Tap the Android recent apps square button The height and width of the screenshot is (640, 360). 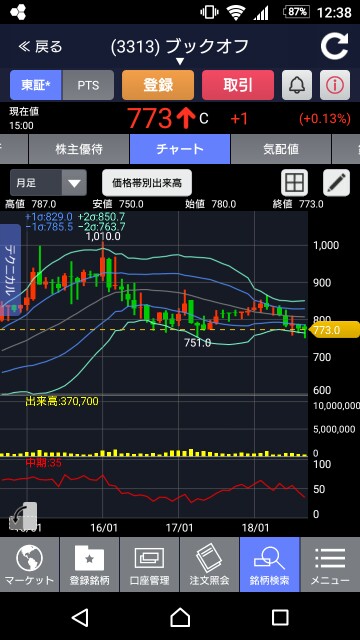[280, 617]
